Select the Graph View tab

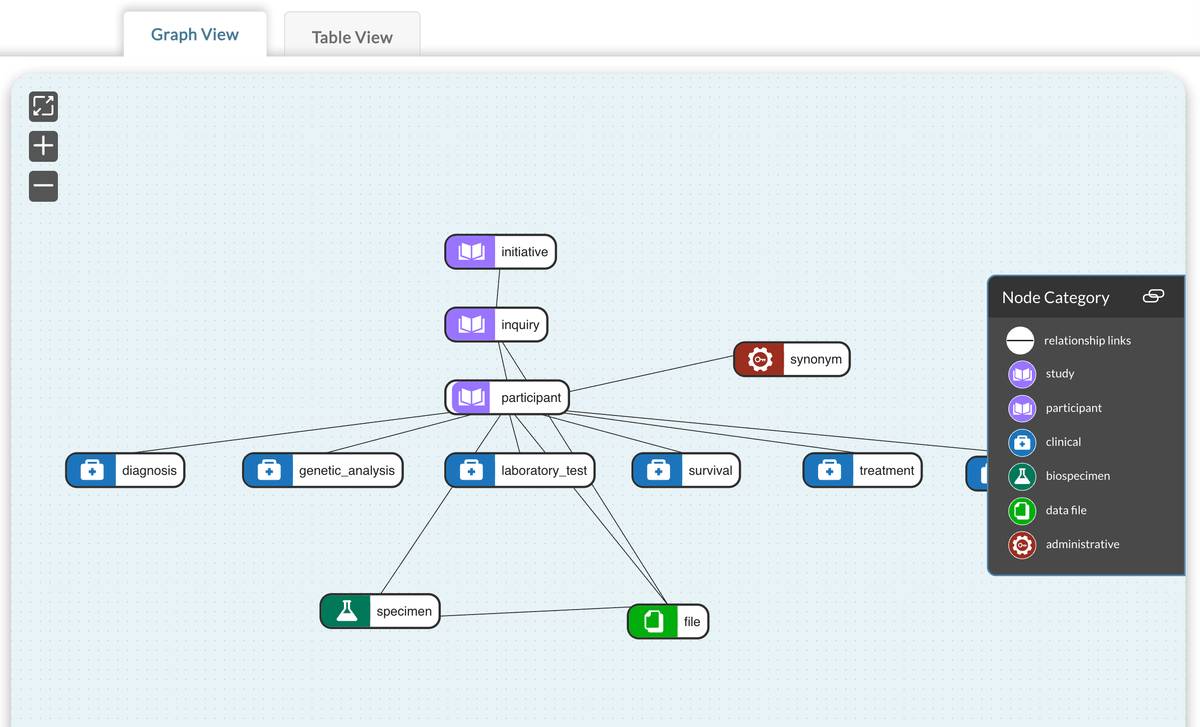(195, 35)
